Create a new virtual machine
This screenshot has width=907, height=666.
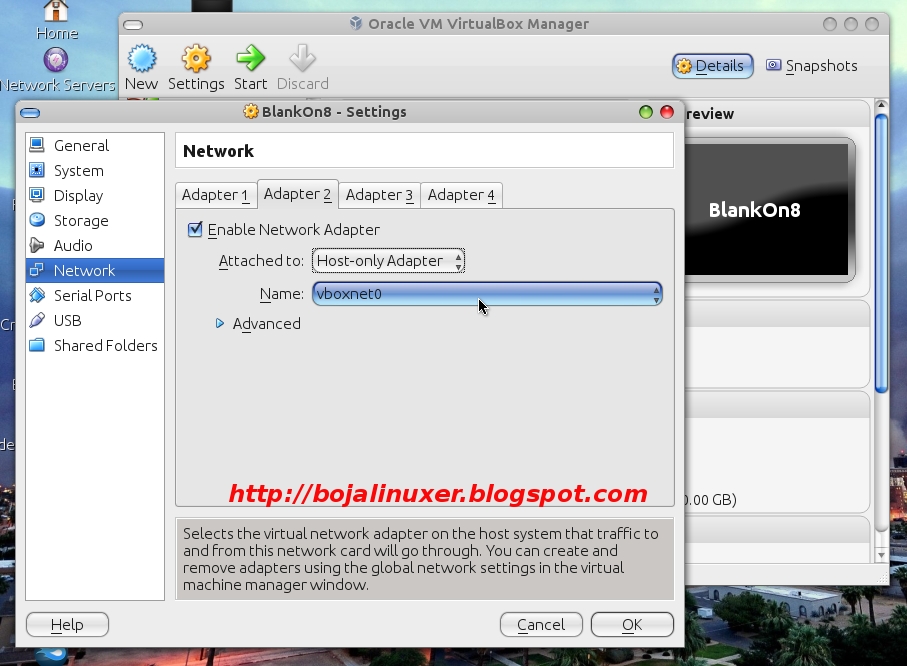pos(141,62)
